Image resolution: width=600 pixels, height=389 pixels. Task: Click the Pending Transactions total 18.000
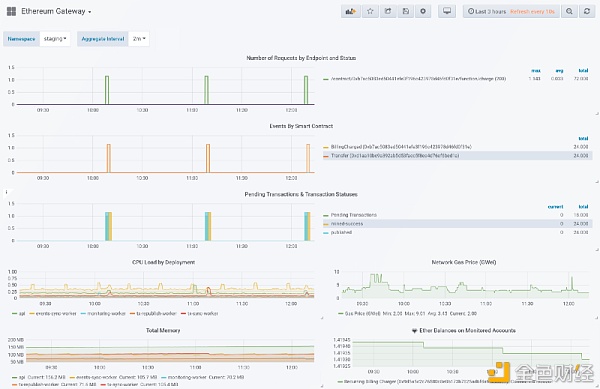[x=581, y=215]
